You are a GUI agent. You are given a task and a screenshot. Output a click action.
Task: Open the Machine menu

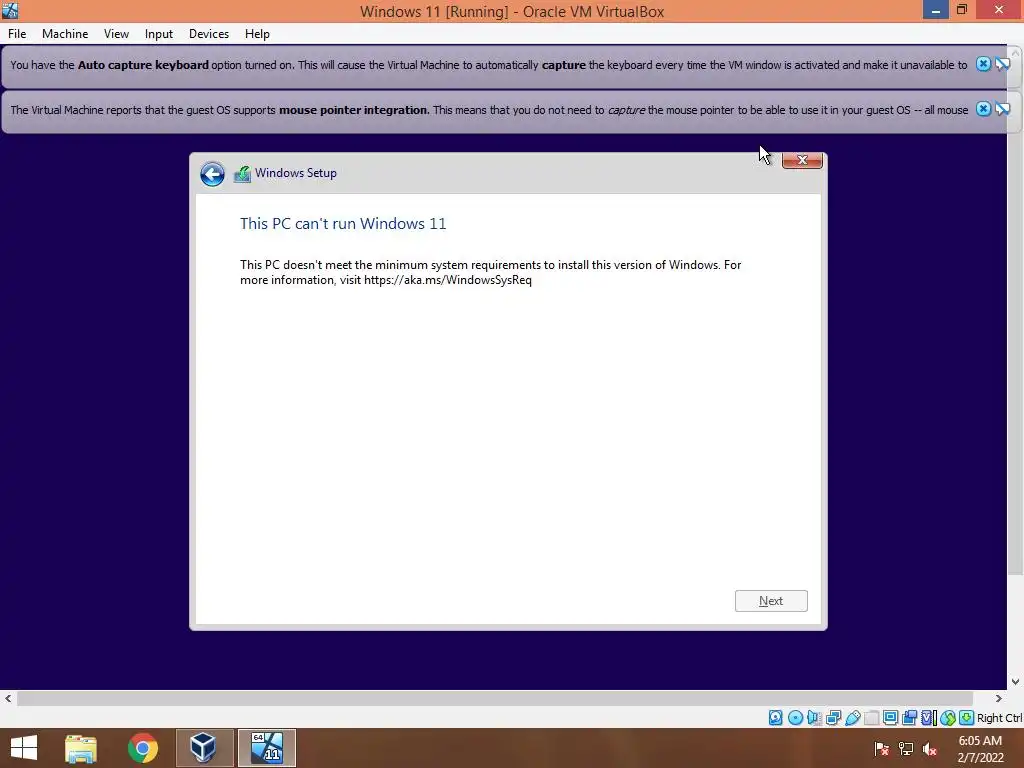tap(65, 34)
